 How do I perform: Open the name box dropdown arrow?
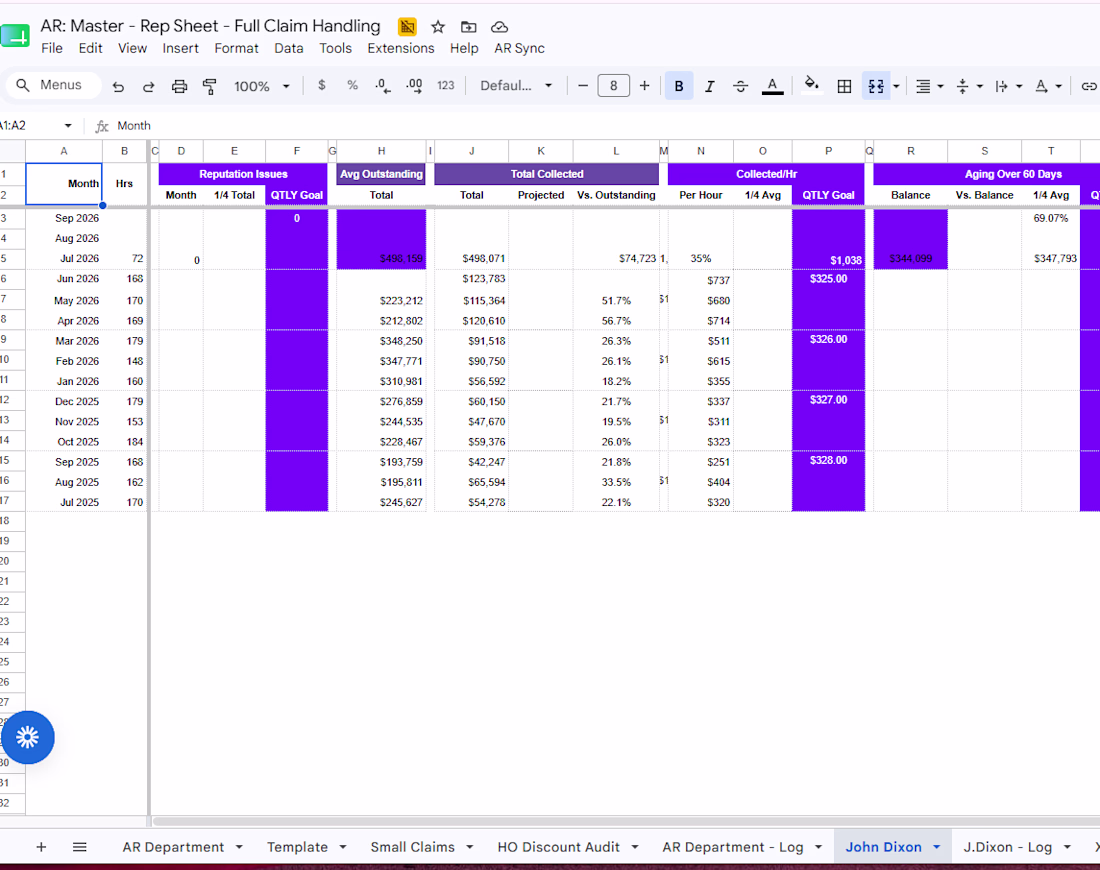(x=68, y=126)
